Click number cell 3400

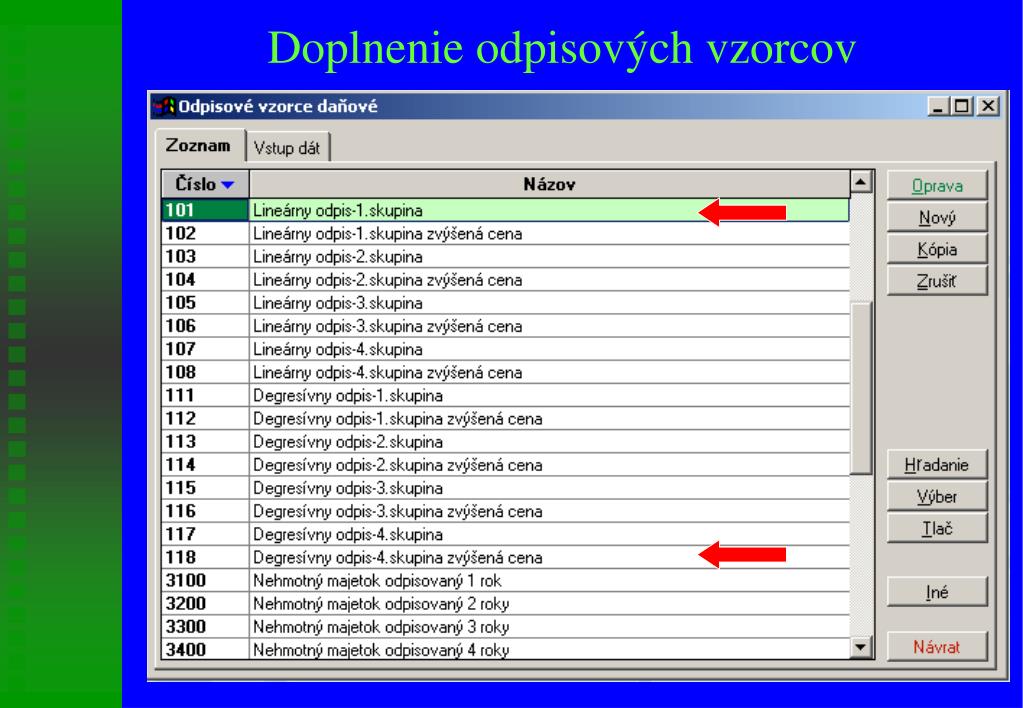pyautogui.click(x=205, y=649)
